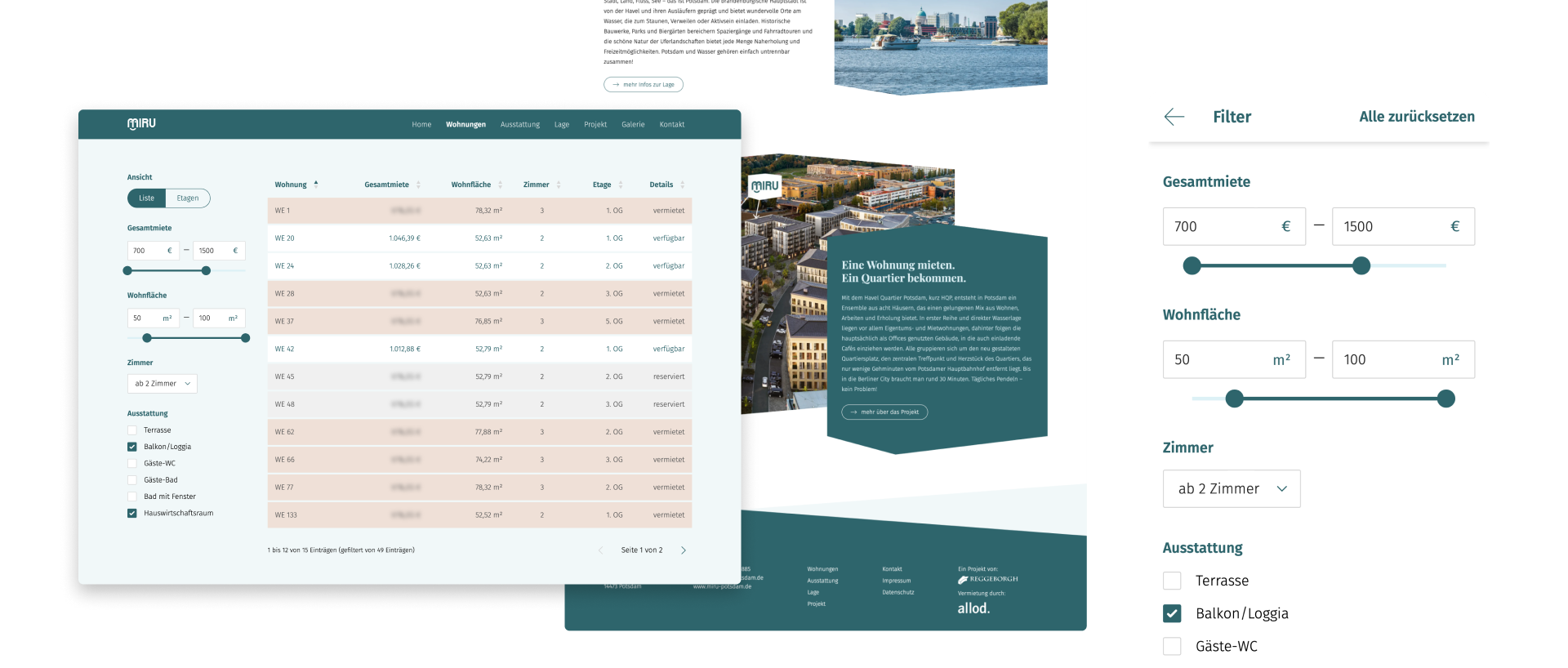Open the large 'ab 2 Zimmer' dropdown
Screen dimensions: 1568x668
tap(1232, 488)
